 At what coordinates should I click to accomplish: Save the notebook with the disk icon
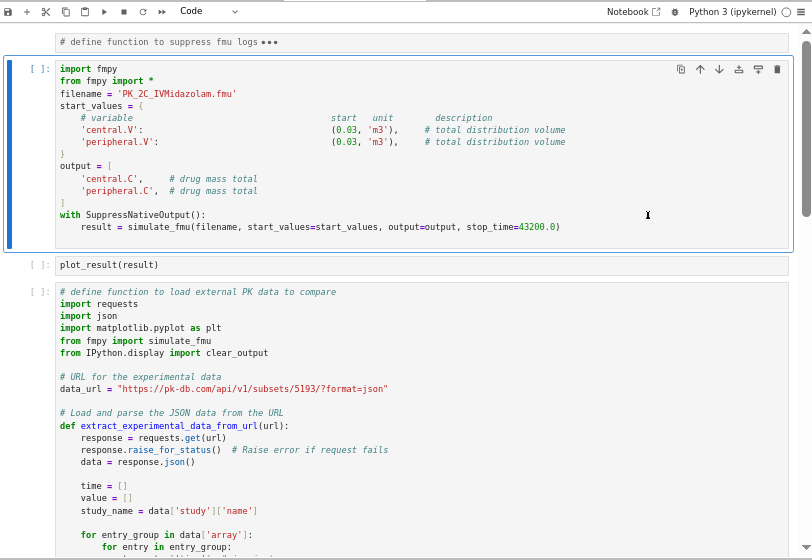(8, 12)
